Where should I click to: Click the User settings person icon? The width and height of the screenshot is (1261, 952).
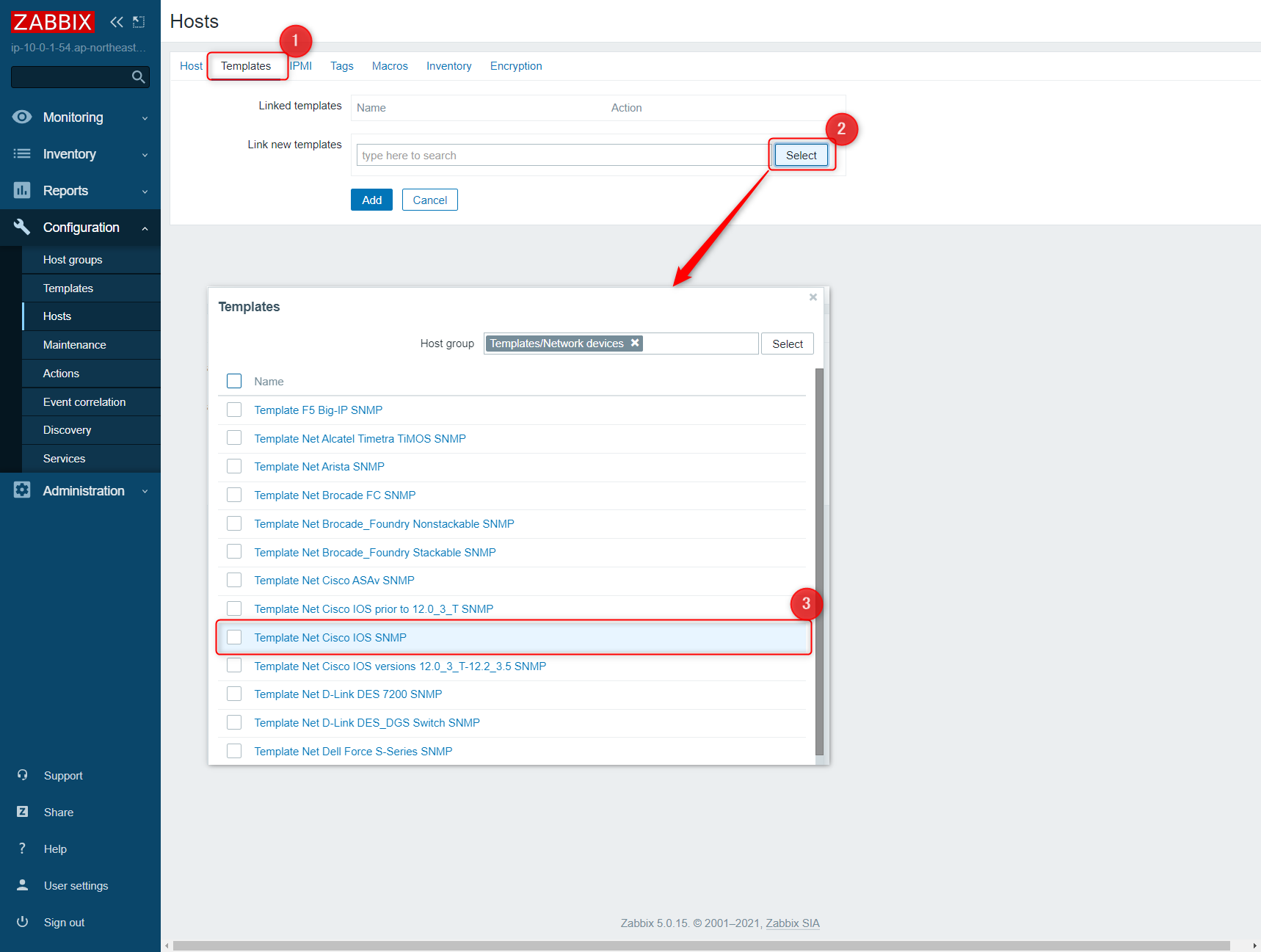click(23, 885)
